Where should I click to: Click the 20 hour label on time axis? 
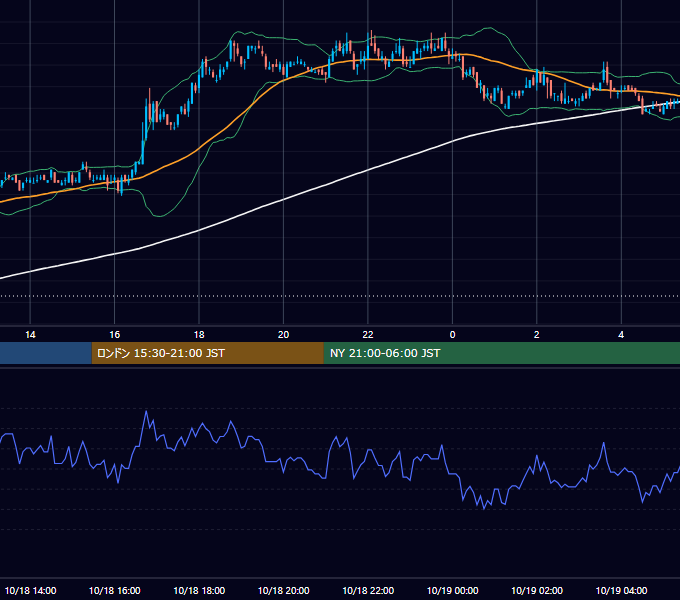(x=283, y=335)
